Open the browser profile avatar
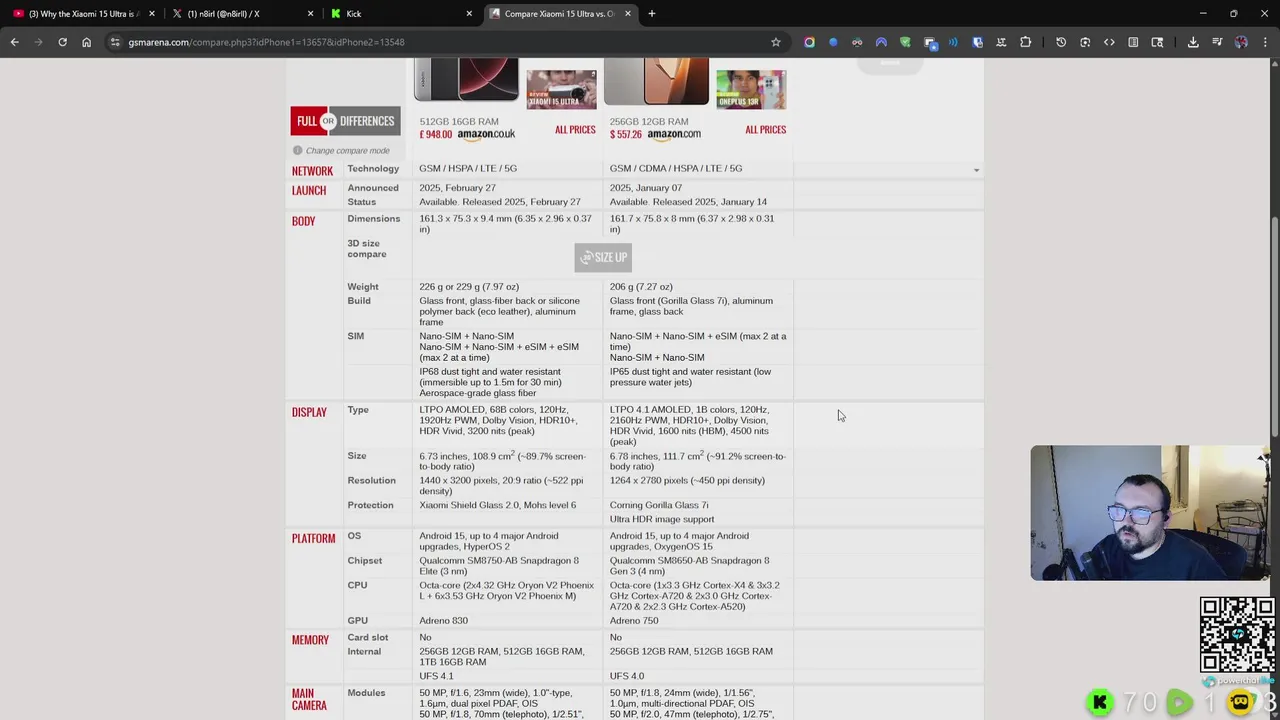The image size is (1280, 720). coord(1241,42)
